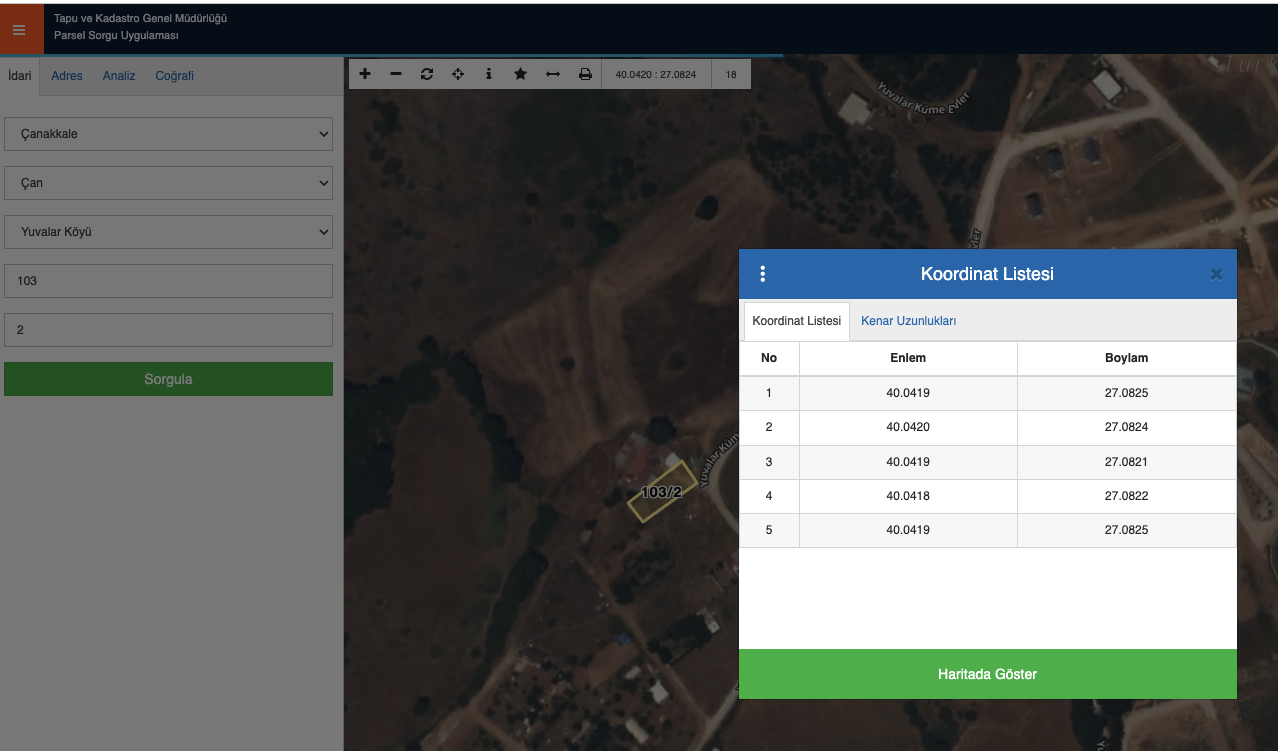Close the Koordinat Listesi dialog
1278x751 pixels.
coord(1216,274)
